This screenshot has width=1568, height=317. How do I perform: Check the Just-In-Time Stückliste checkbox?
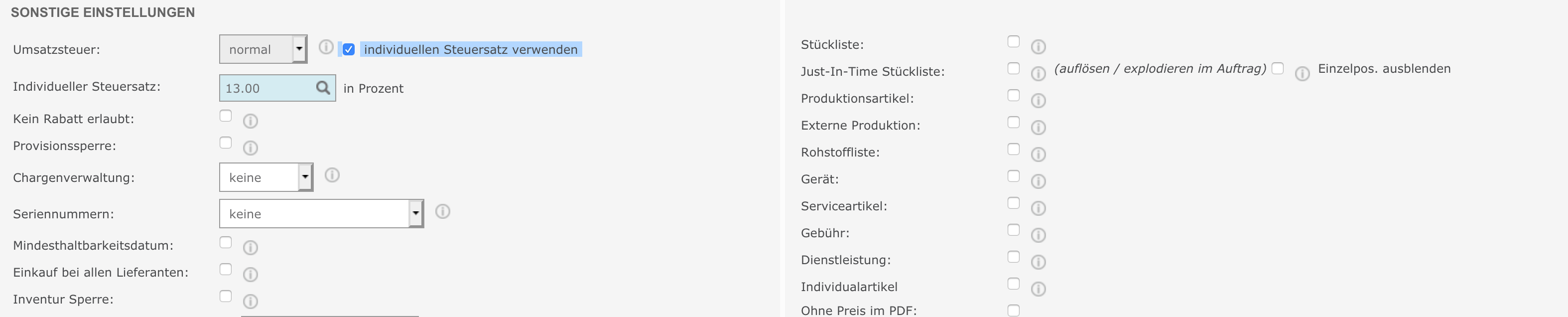1014,68
